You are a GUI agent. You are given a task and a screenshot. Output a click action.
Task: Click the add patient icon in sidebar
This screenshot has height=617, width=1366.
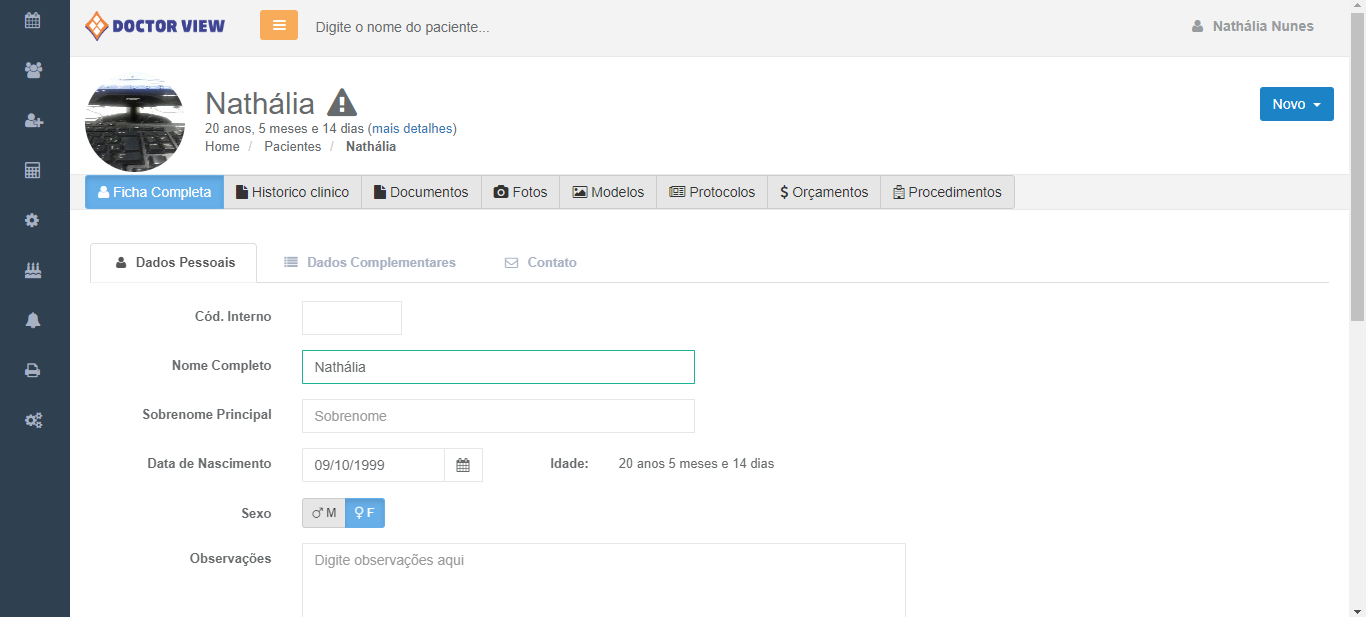click(33, 120)
